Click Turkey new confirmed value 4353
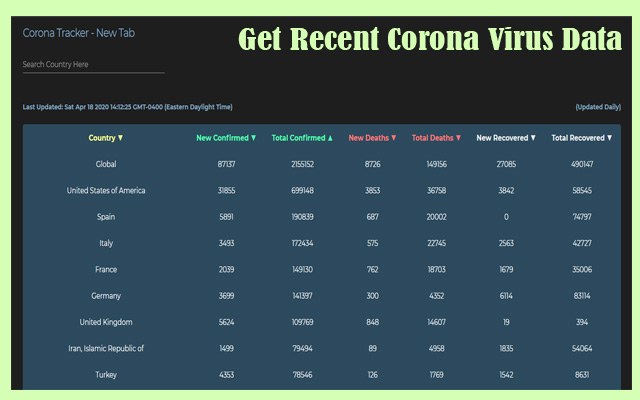640x400 pixels. click(227, 375)
